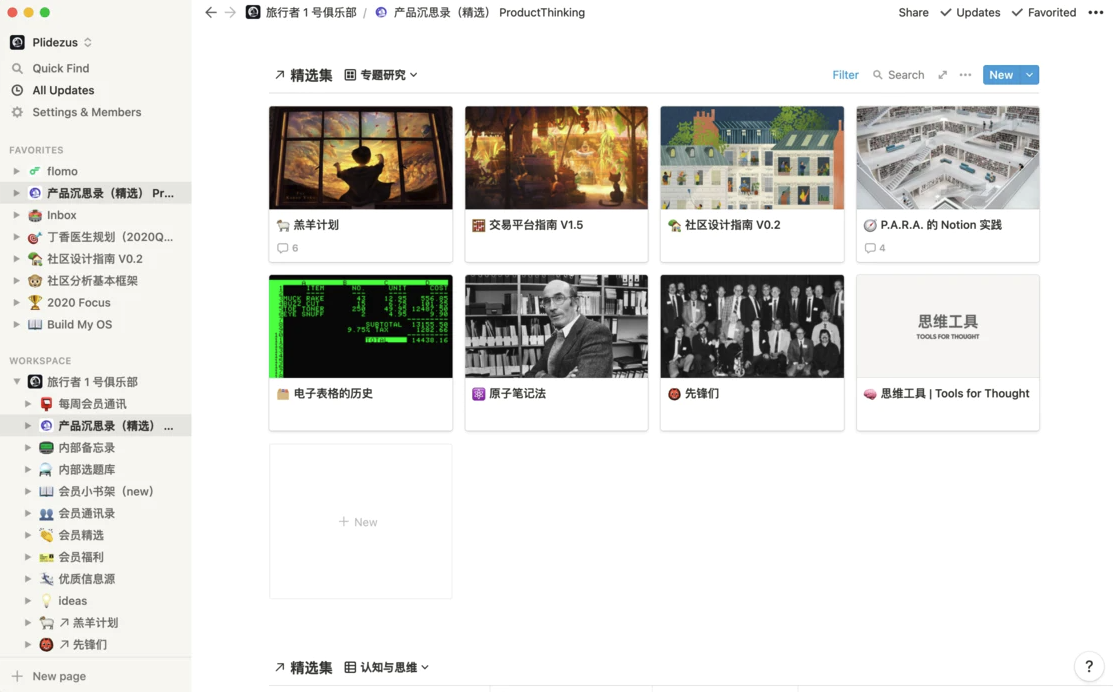Click the blue New button
Screen dimensions: 1113x692
1001,75
